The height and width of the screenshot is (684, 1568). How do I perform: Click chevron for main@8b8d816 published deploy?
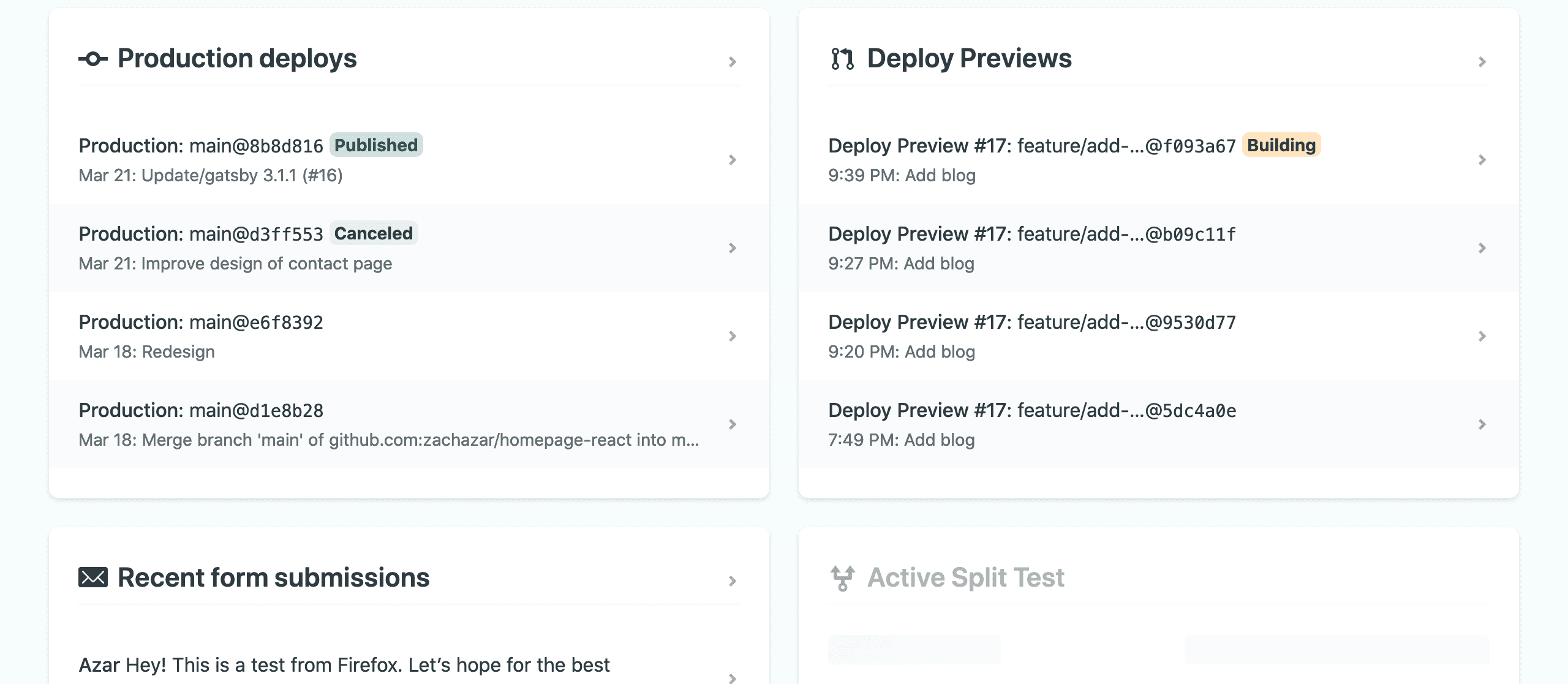732,160
